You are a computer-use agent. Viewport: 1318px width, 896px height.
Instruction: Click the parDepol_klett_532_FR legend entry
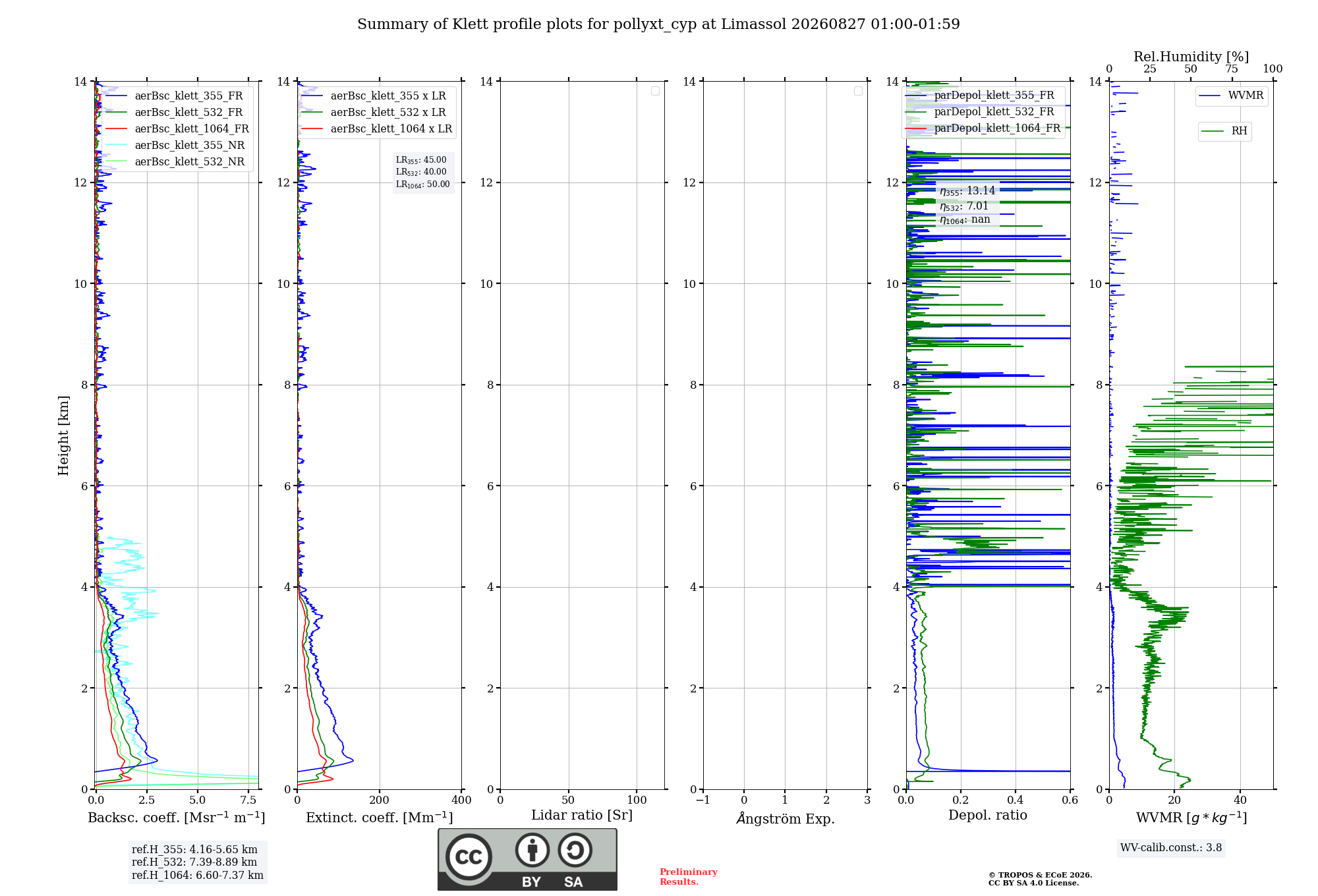pyautogui.click(x=980, y=112)
